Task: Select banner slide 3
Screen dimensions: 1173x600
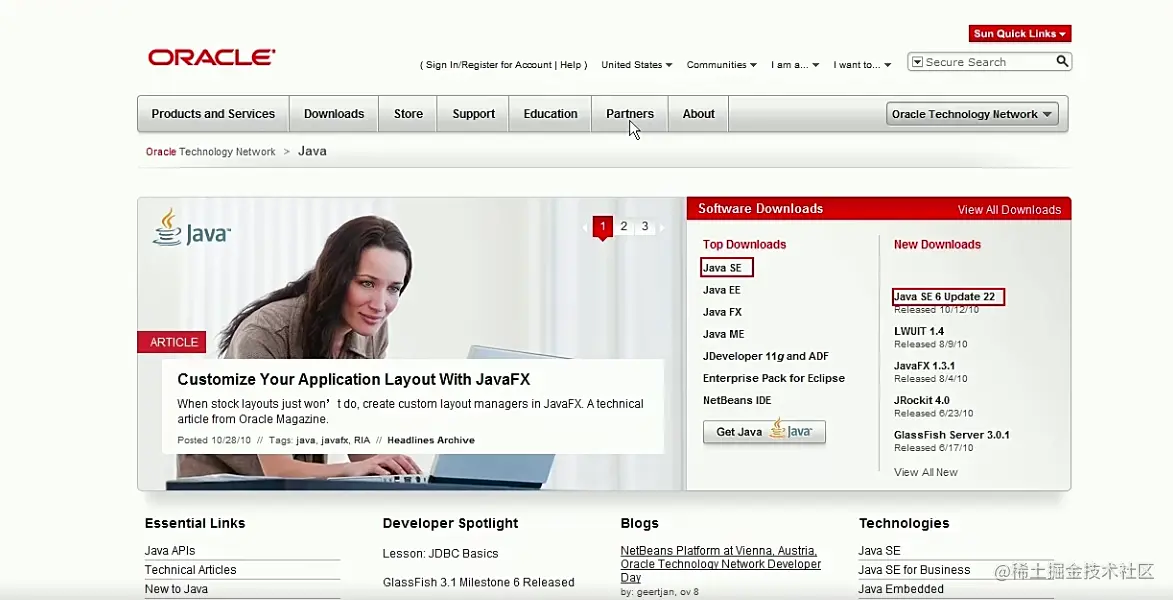Action: pos(645,227)
